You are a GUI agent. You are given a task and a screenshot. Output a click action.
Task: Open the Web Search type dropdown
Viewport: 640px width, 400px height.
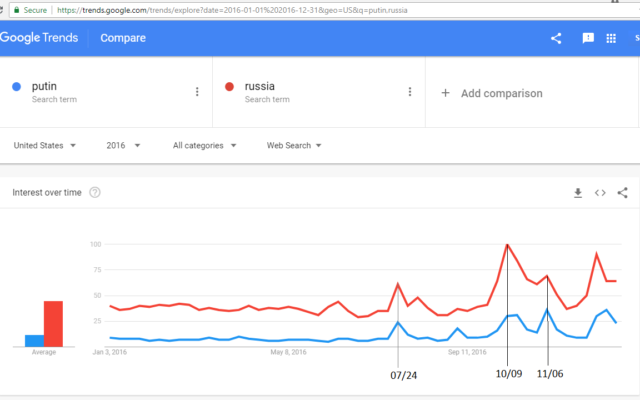click(294, 146)
